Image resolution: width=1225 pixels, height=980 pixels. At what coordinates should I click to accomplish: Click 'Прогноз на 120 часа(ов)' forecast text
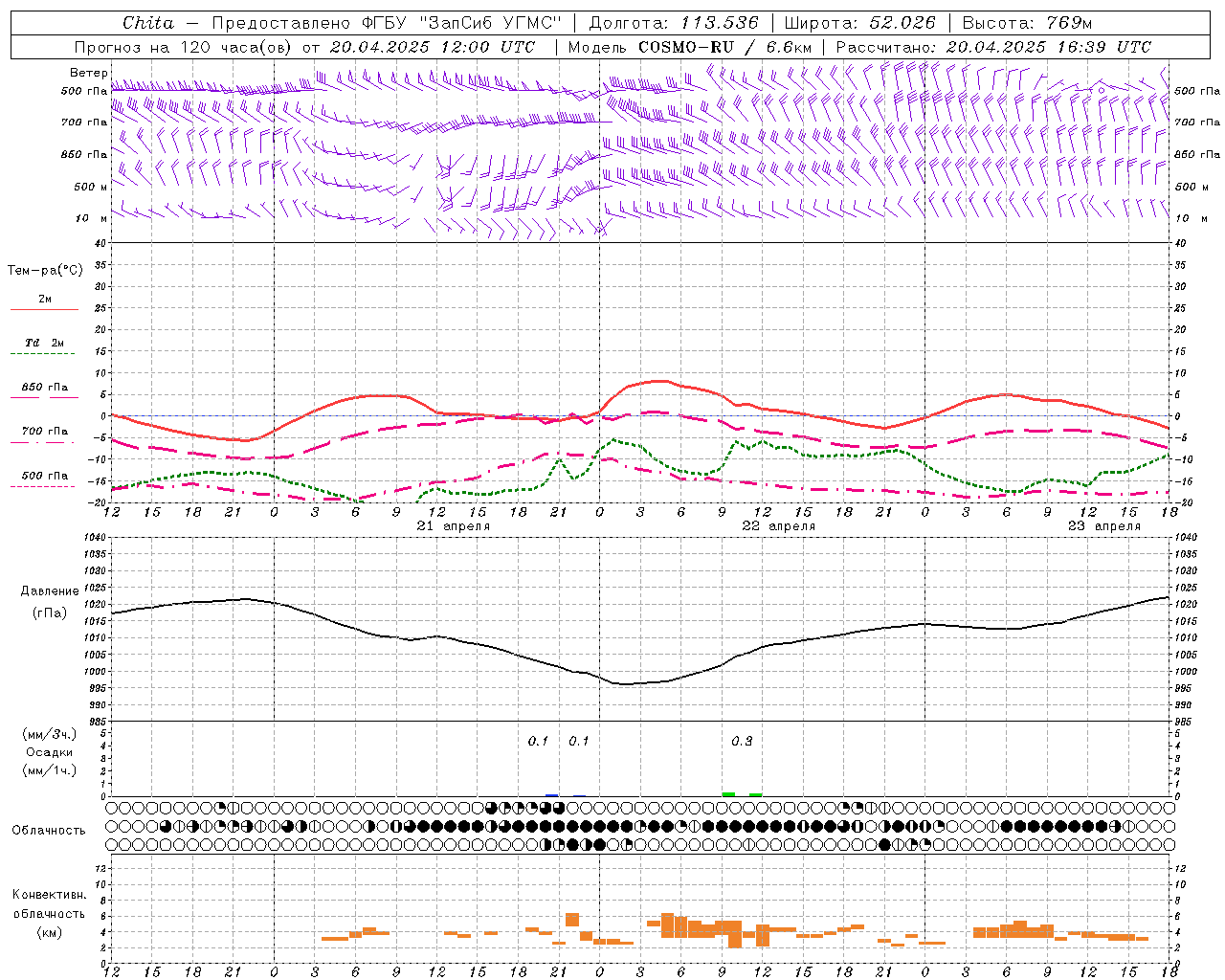tap(184, 47)
